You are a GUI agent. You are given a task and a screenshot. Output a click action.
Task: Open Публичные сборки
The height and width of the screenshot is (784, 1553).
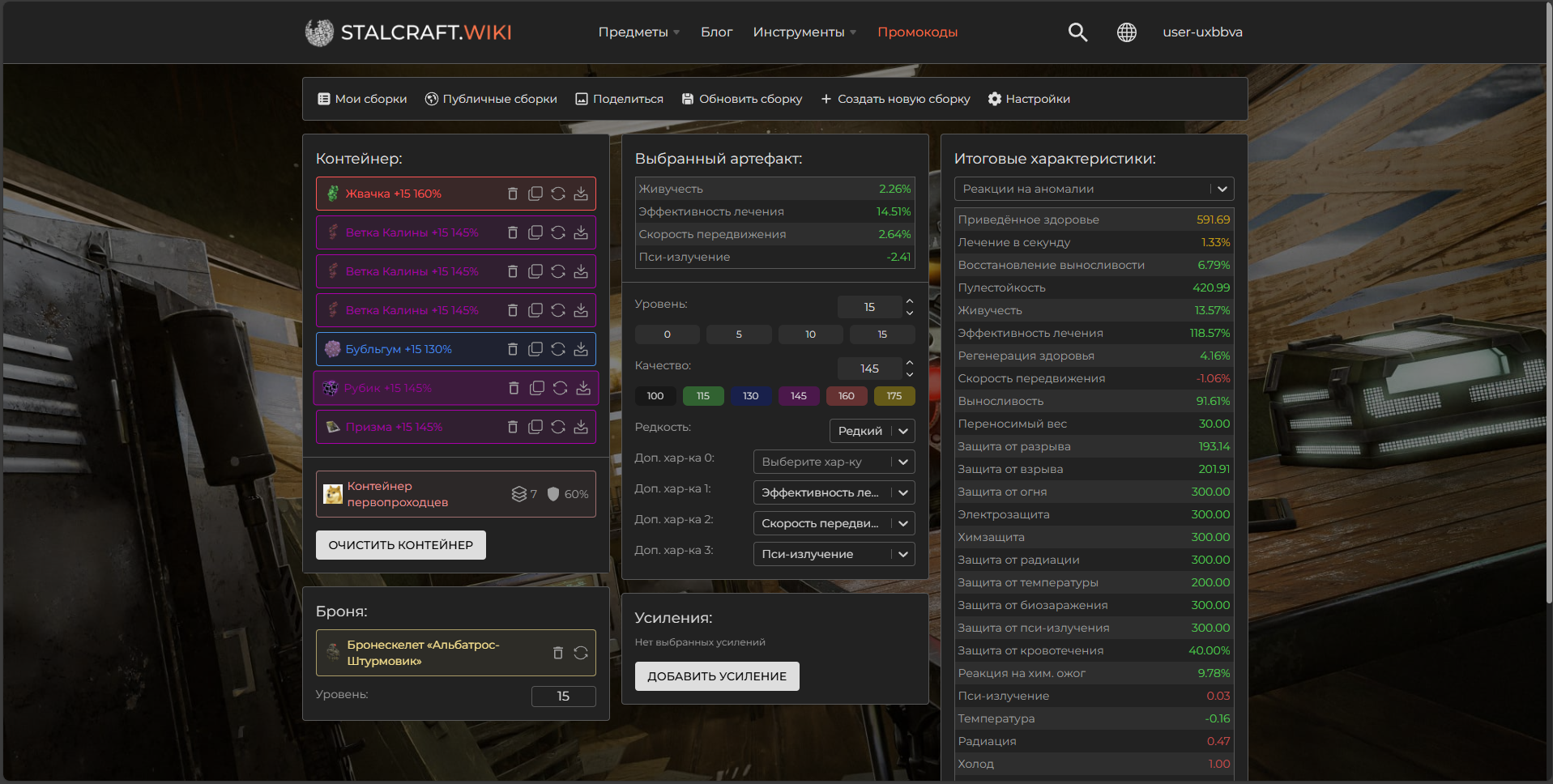point(491,99)
